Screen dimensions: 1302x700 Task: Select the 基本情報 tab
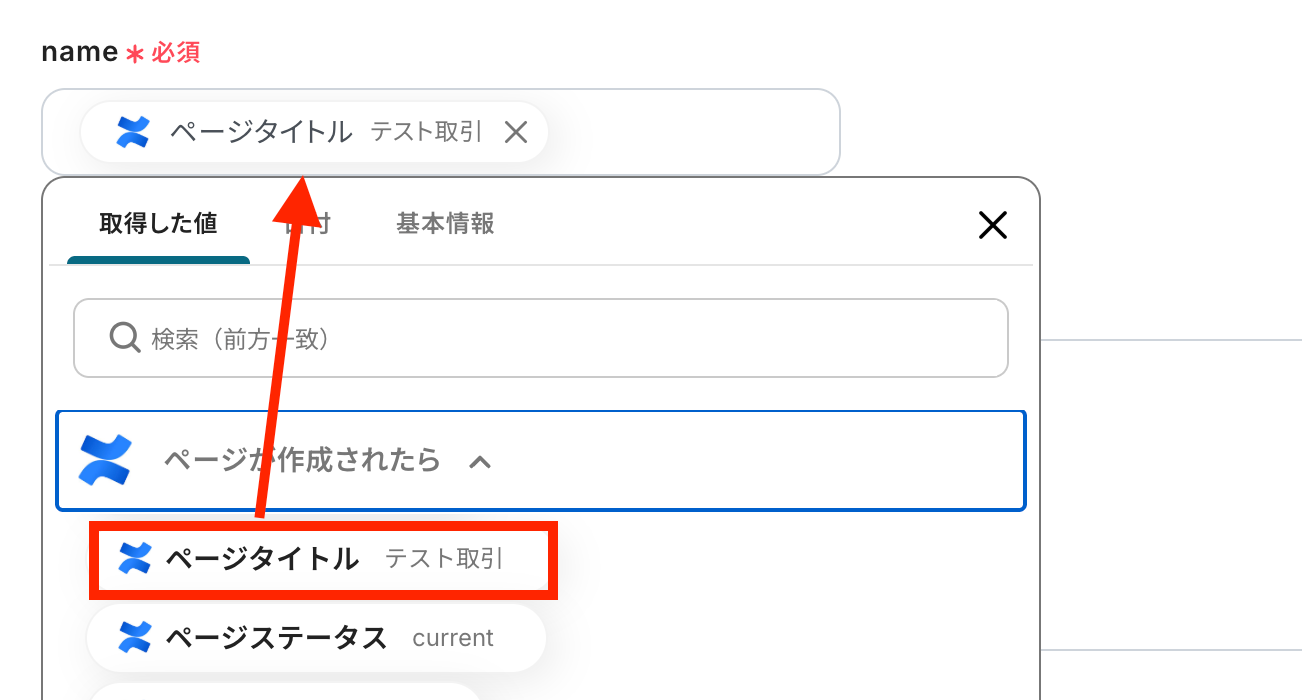click(x=445, y=224)
